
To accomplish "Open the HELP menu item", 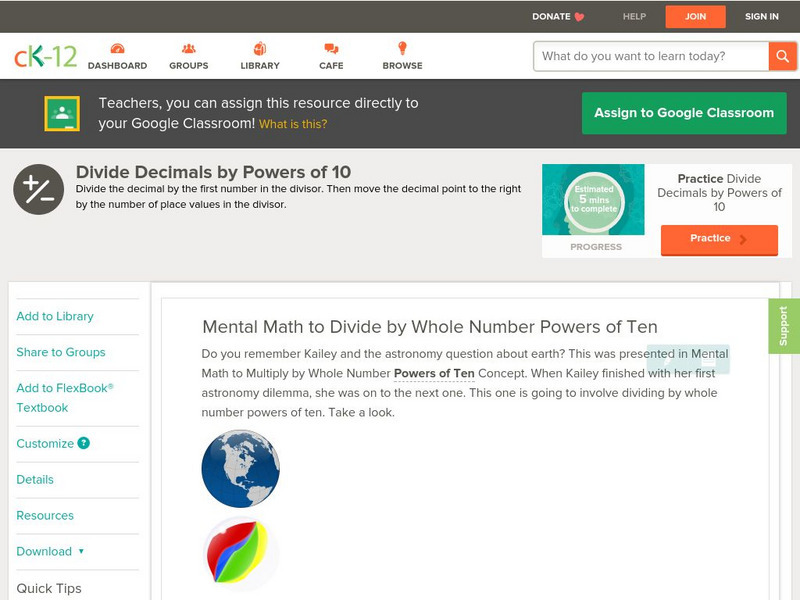I will 634,16.
